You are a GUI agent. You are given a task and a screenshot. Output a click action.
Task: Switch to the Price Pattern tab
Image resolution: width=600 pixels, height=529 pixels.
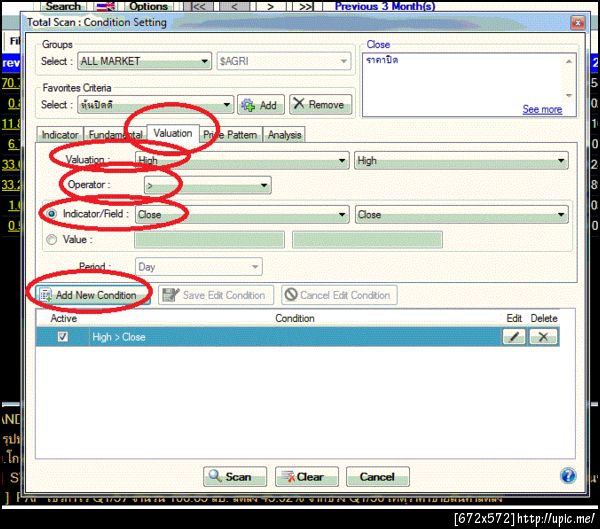pyautogui.click(x=230, y=135)
